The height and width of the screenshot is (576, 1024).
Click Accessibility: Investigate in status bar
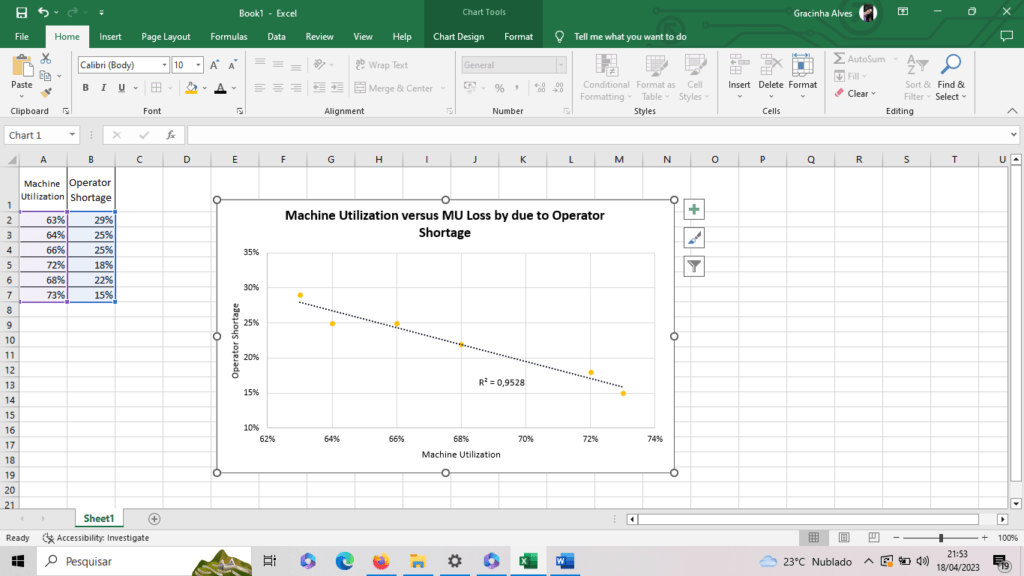(96, 538)
